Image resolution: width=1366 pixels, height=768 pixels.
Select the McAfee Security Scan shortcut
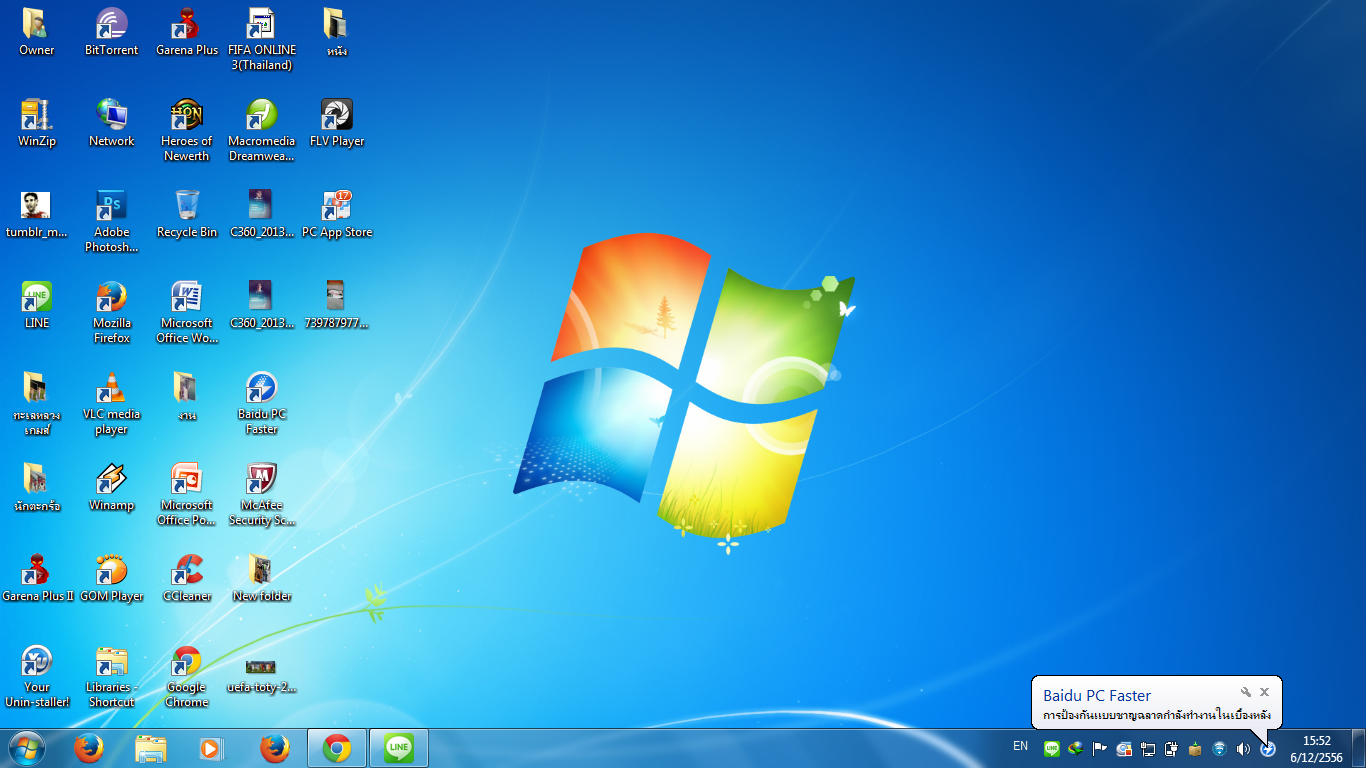pos(261,494)
